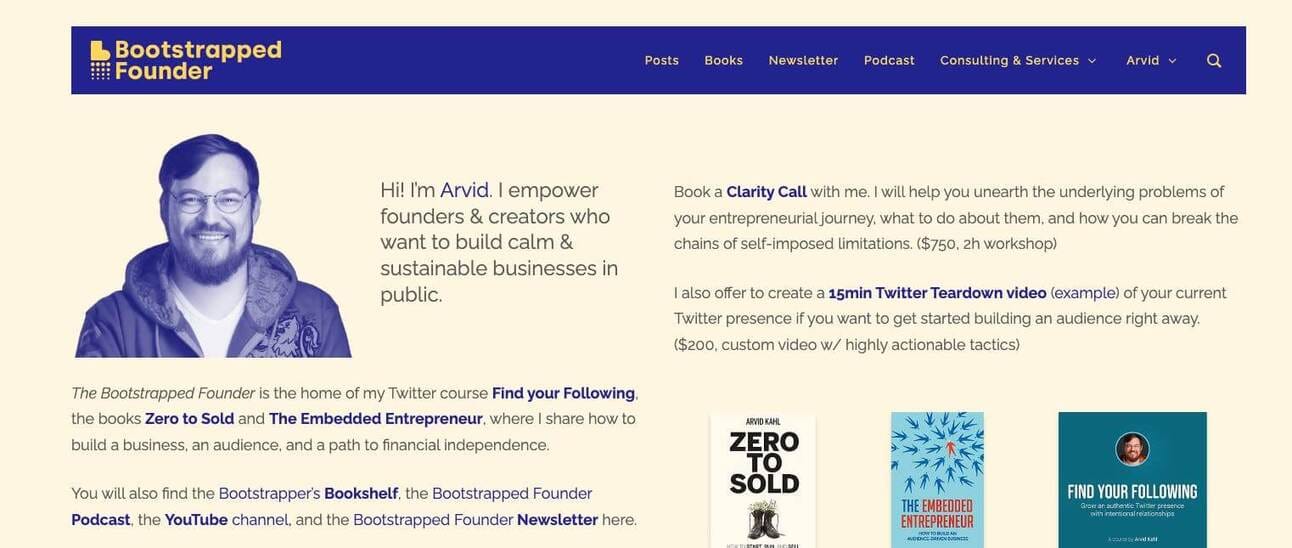Click the Bootstrapped Founder logo
Image resolution: width=1292 pixels, height=548 pixels.
[x=186, y=60]
